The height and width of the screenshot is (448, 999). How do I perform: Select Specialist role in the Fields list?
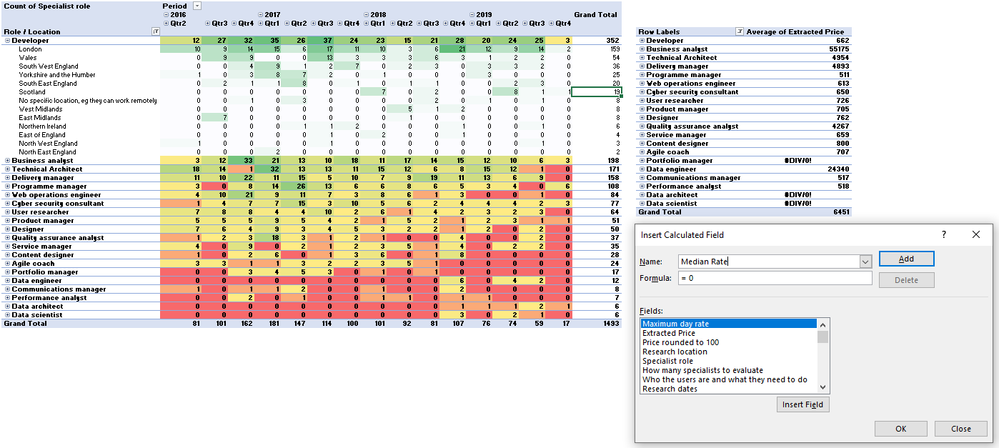click(728, 361)
